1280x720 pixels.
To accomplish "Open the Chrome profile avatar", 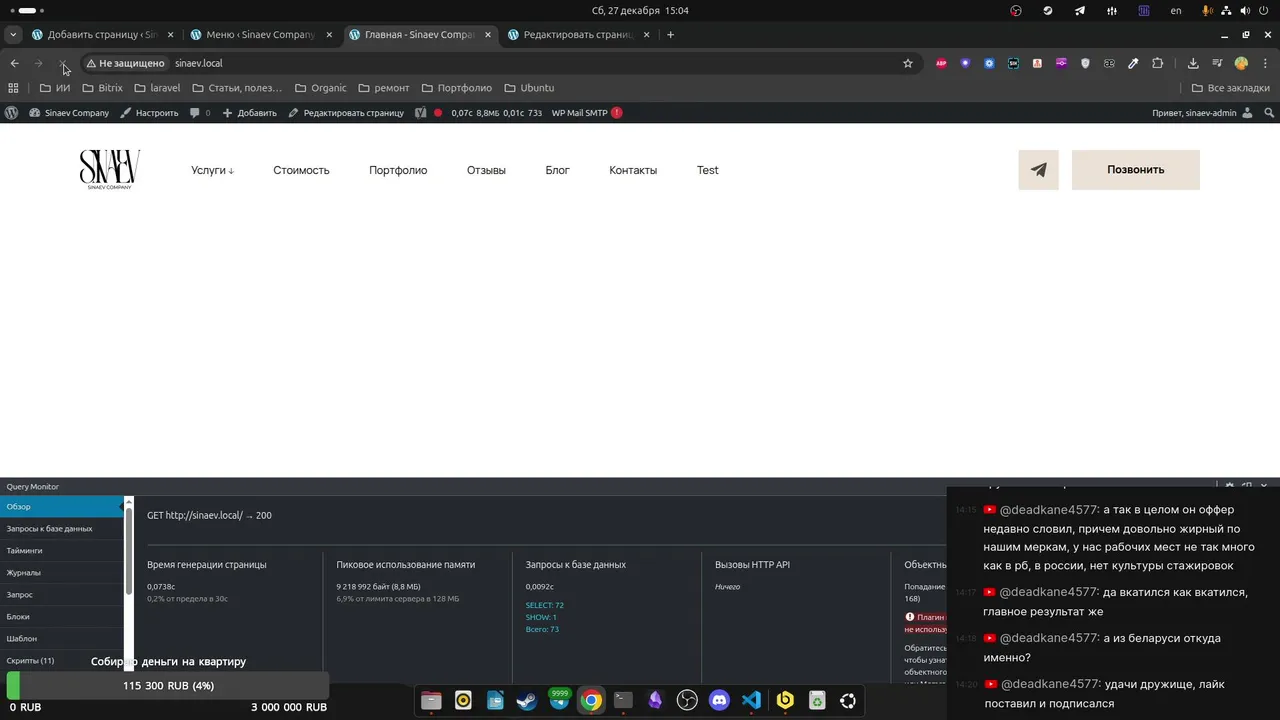I will click(1241, 63).
